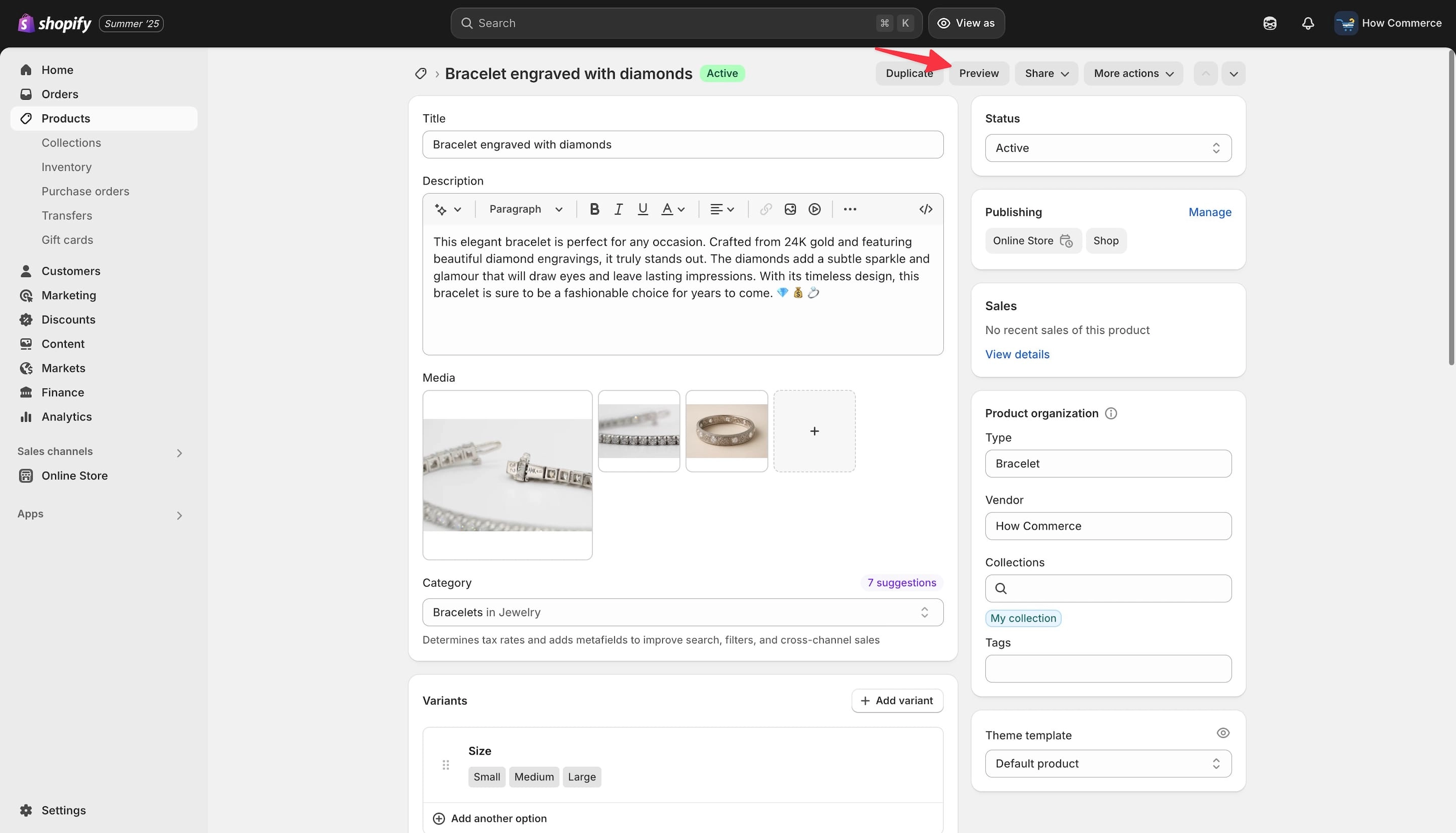Open text alignment options
1456x833 pixels.
click(x=722, y=209)
